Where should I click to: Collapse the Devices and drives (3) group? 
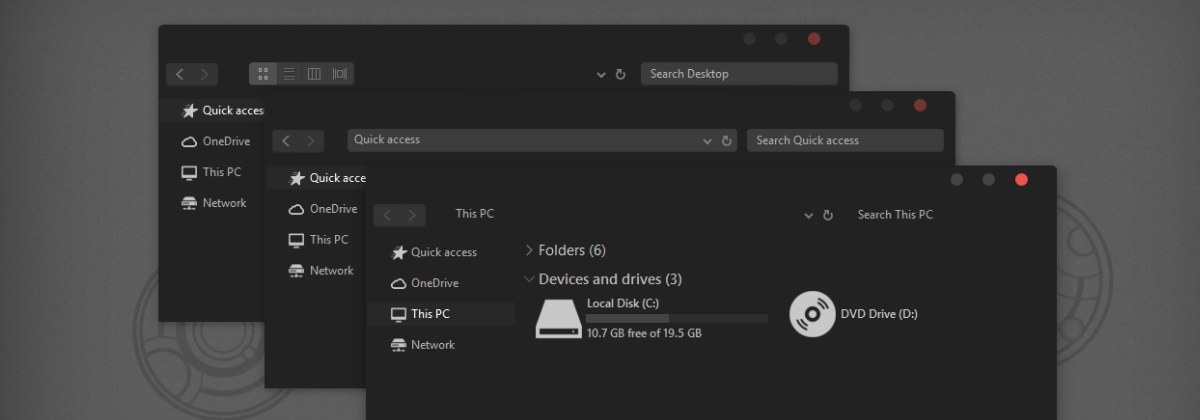coord(529,280)
